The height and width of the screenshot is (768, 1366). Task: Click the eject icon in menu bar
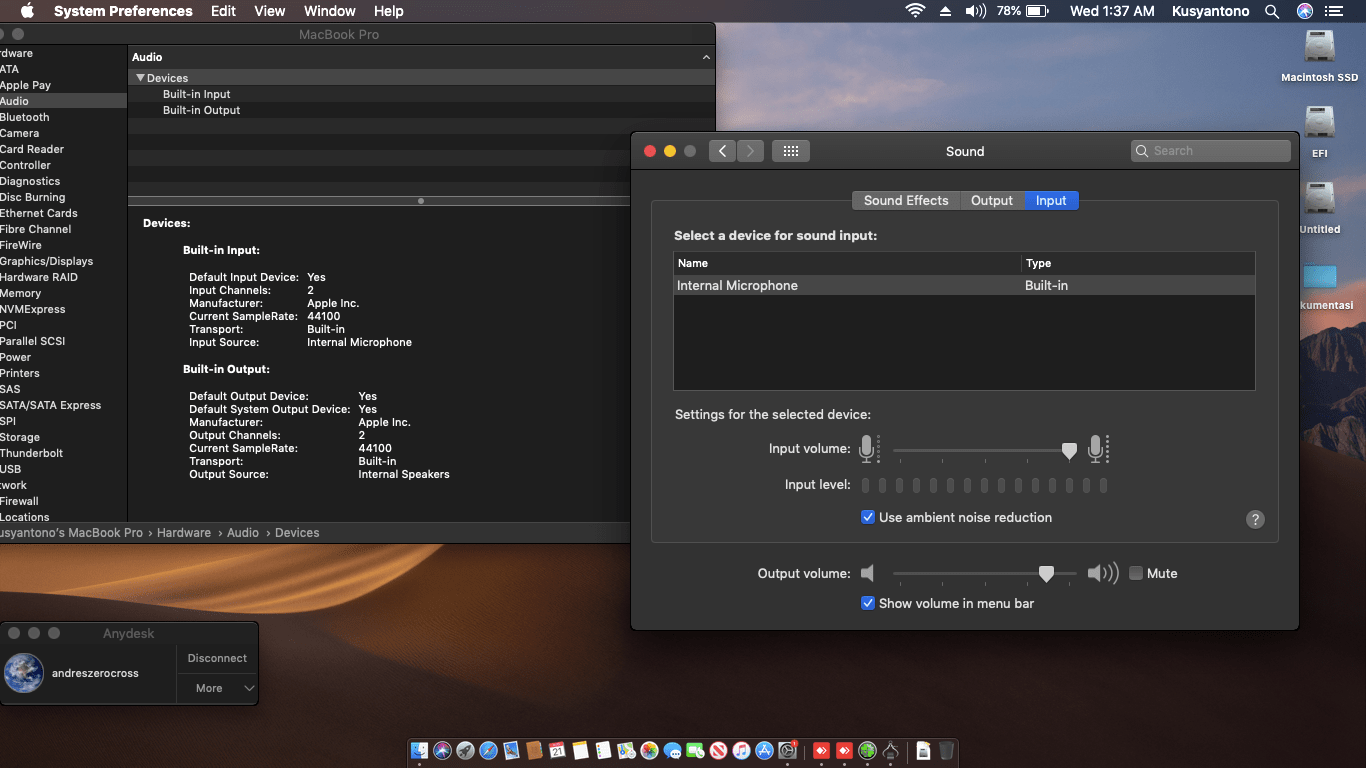tap(945, 11)
